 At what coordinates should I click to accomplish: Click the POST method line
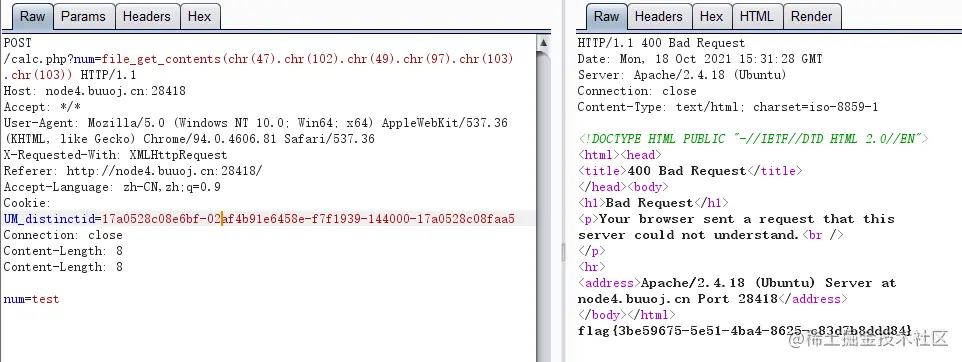tap(17, 43)
